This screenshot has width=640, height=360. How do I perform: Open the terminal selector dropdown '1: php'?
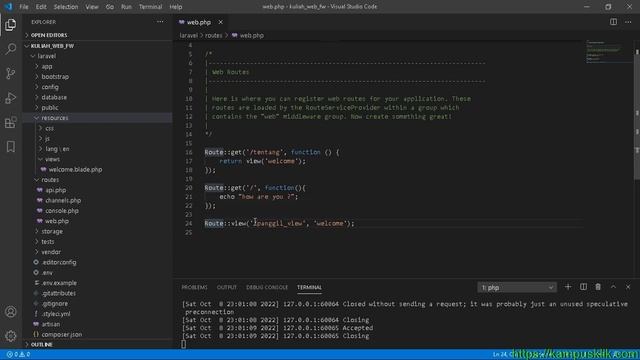516,287
